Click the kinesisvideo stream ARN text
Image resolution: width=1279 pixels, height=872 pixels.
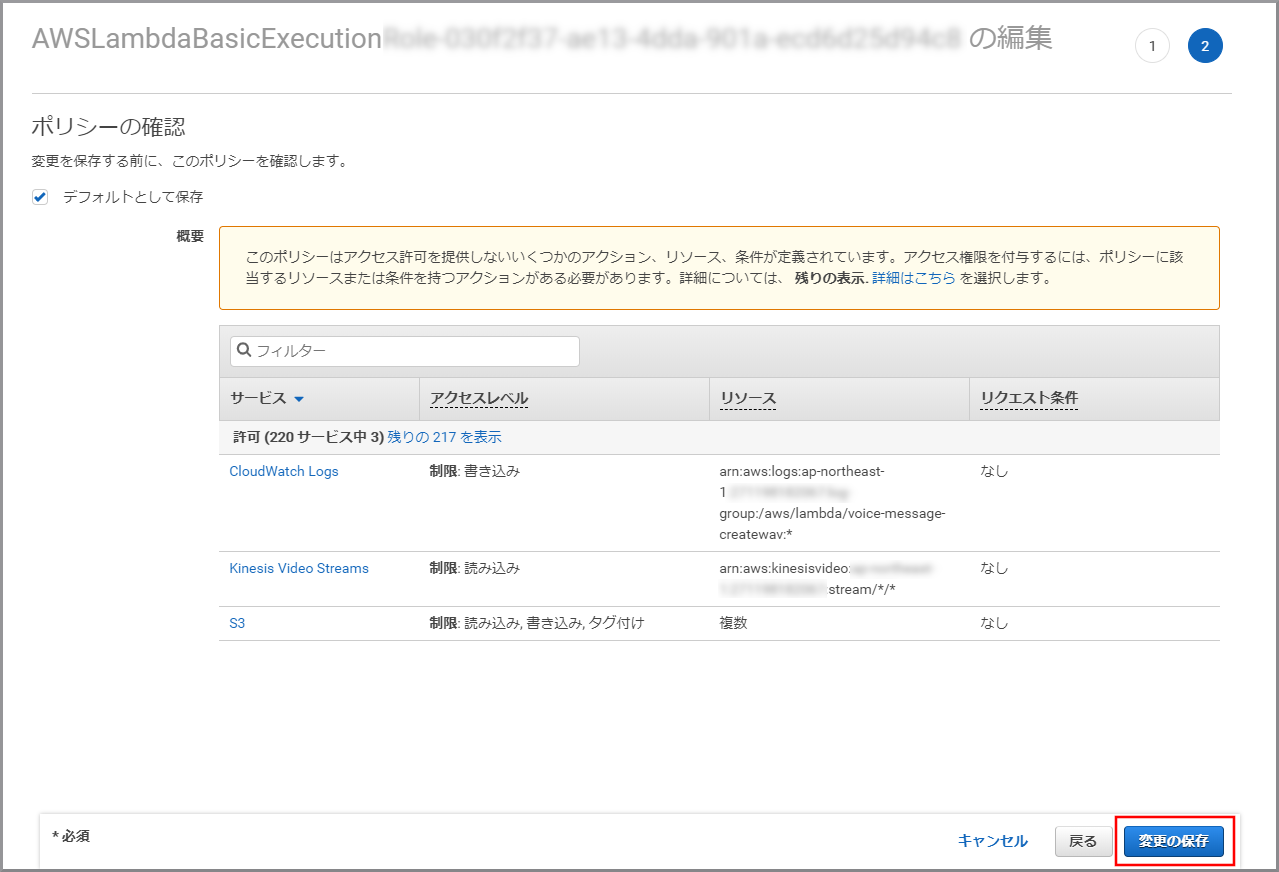pos(826,579)
